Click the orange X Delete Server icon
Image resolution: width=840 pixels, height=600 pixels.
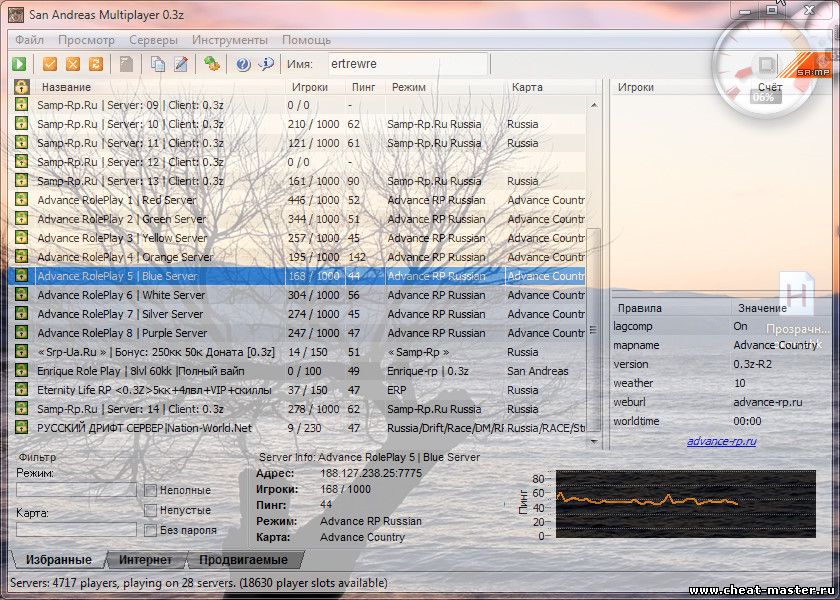(73, 64)
